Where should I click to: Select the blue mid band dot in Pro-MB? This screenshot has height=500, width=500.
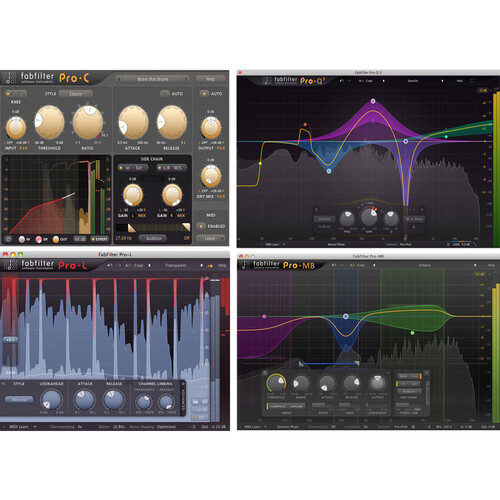click(346, 316)
